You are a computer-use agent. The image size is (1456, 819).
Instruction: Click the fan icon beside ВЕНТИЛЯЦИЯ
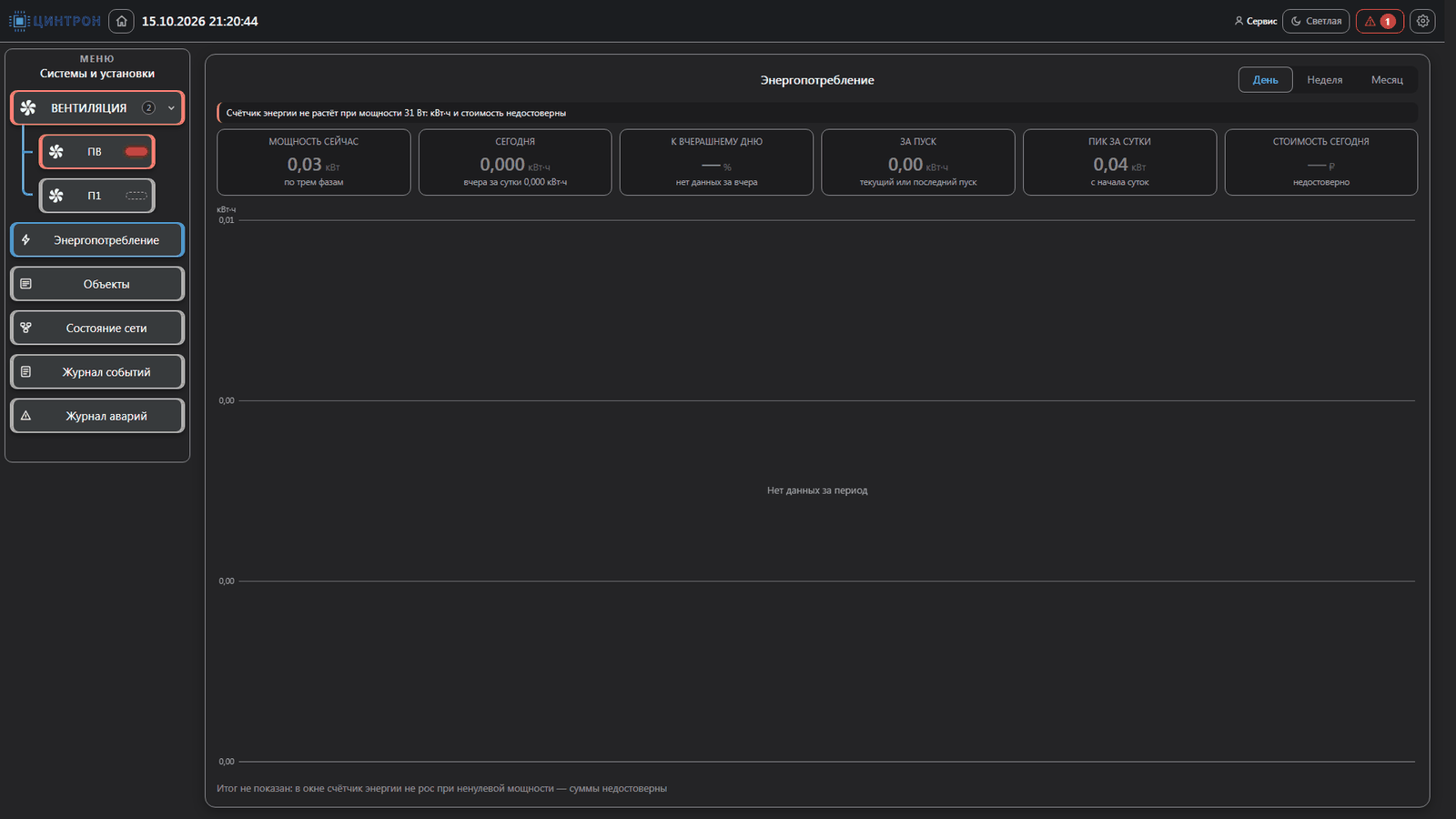(x=28, y=107)
